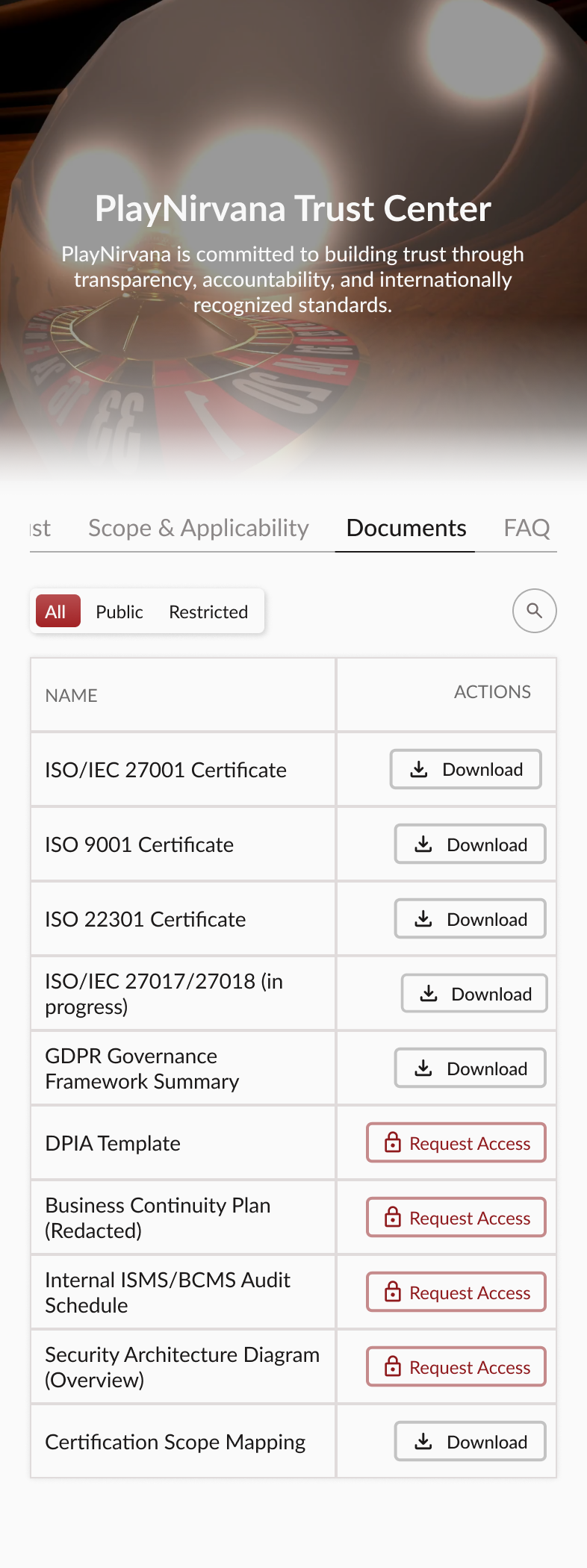Image resolution: width=587 pixels, height=1568 pixels.
Task: Request access to Business Continuity Plan
Action: click(x=456, y=1217)
